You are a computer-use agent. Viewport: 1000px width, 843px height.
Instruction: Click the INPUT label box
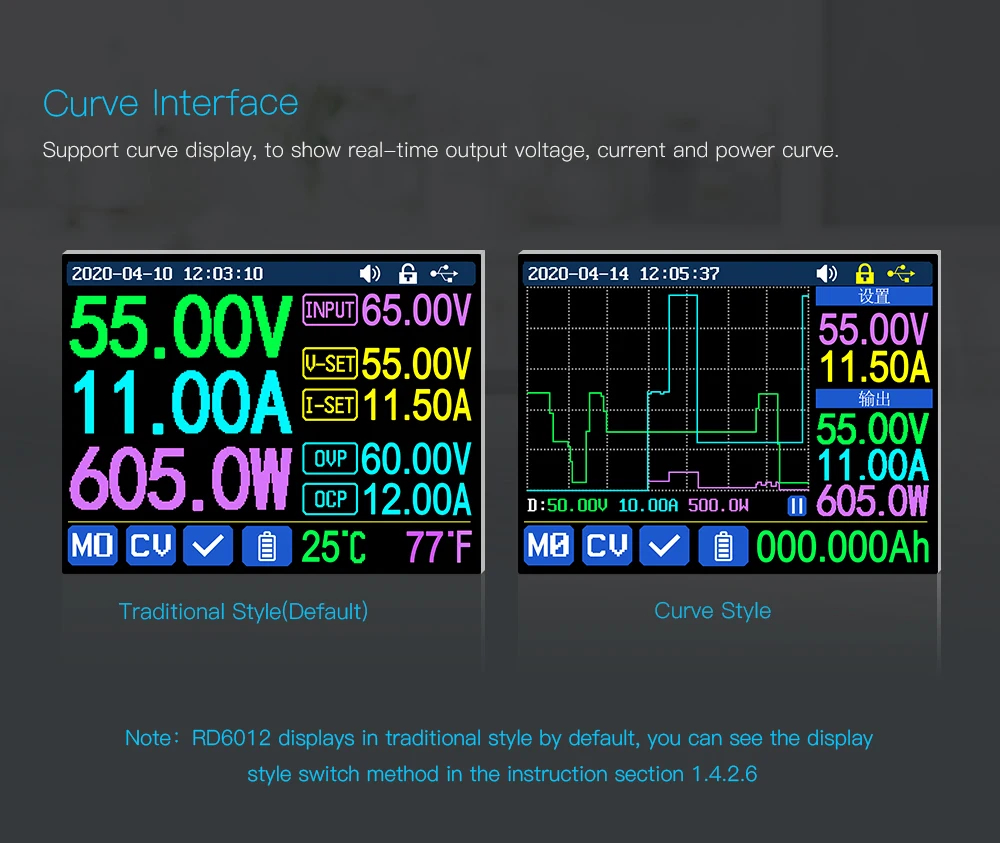(x=330, y=310)
